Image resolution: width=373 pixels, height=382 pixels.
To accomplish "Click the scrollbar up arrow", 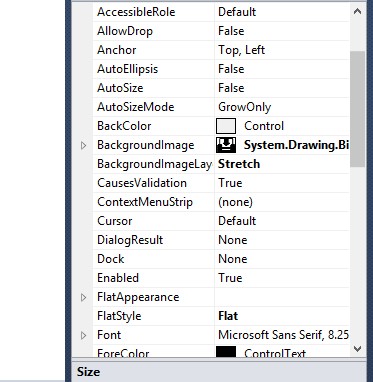I will click(x=357, y=11).
